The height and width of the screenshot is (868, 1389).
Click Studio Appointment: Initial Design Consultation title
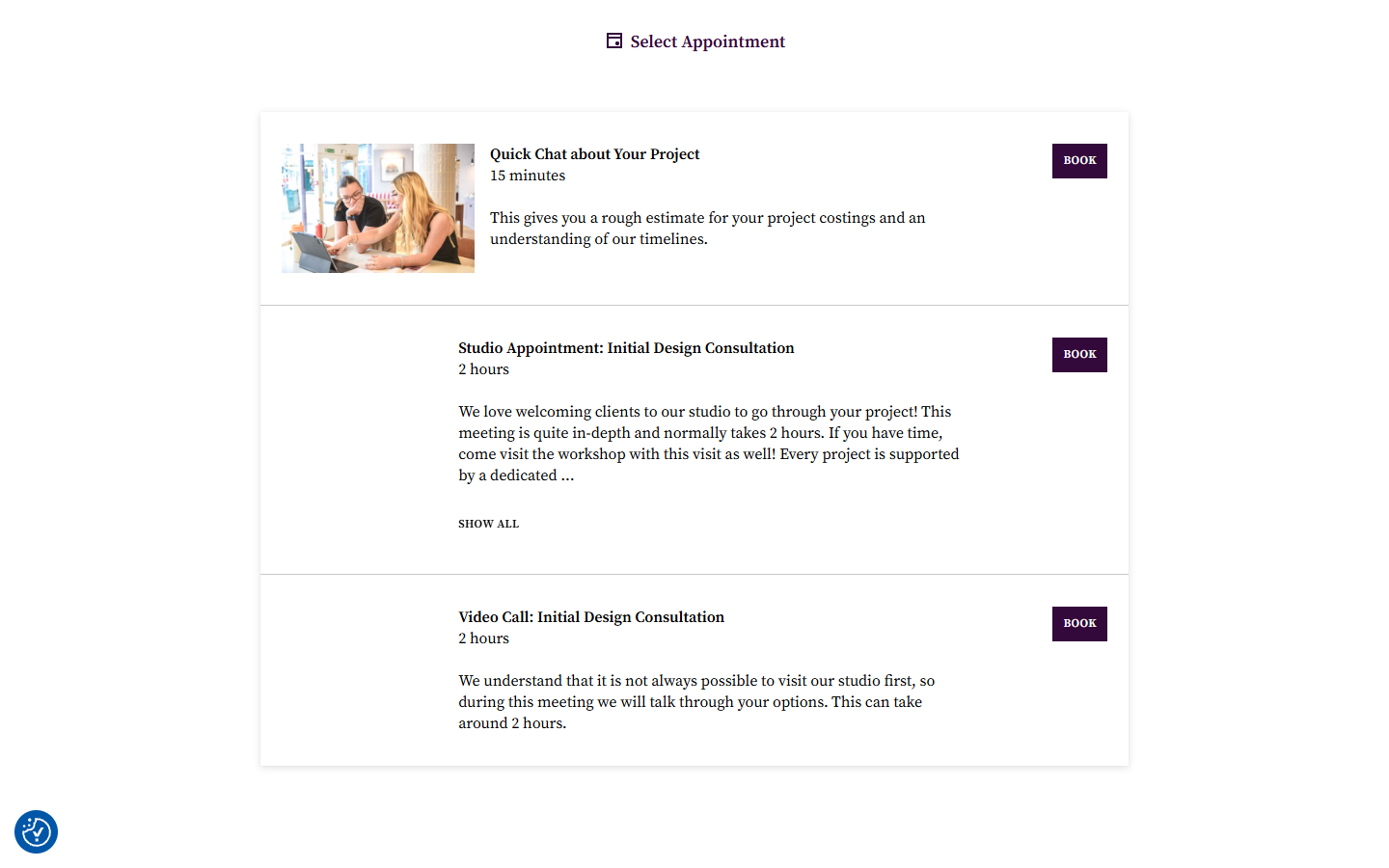click(x=626, y=348)
